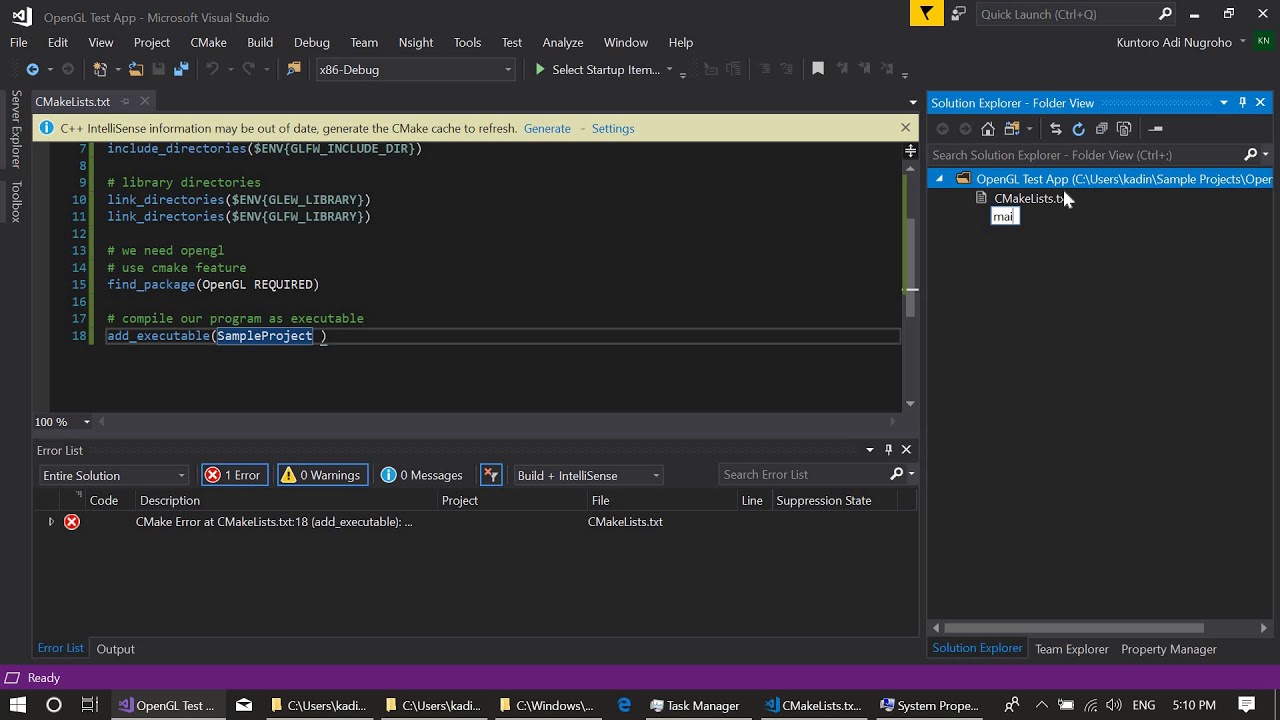Toggle the Error List clear filter button
The width and height of the screenshot is (1280, 720).
(490, 475)
